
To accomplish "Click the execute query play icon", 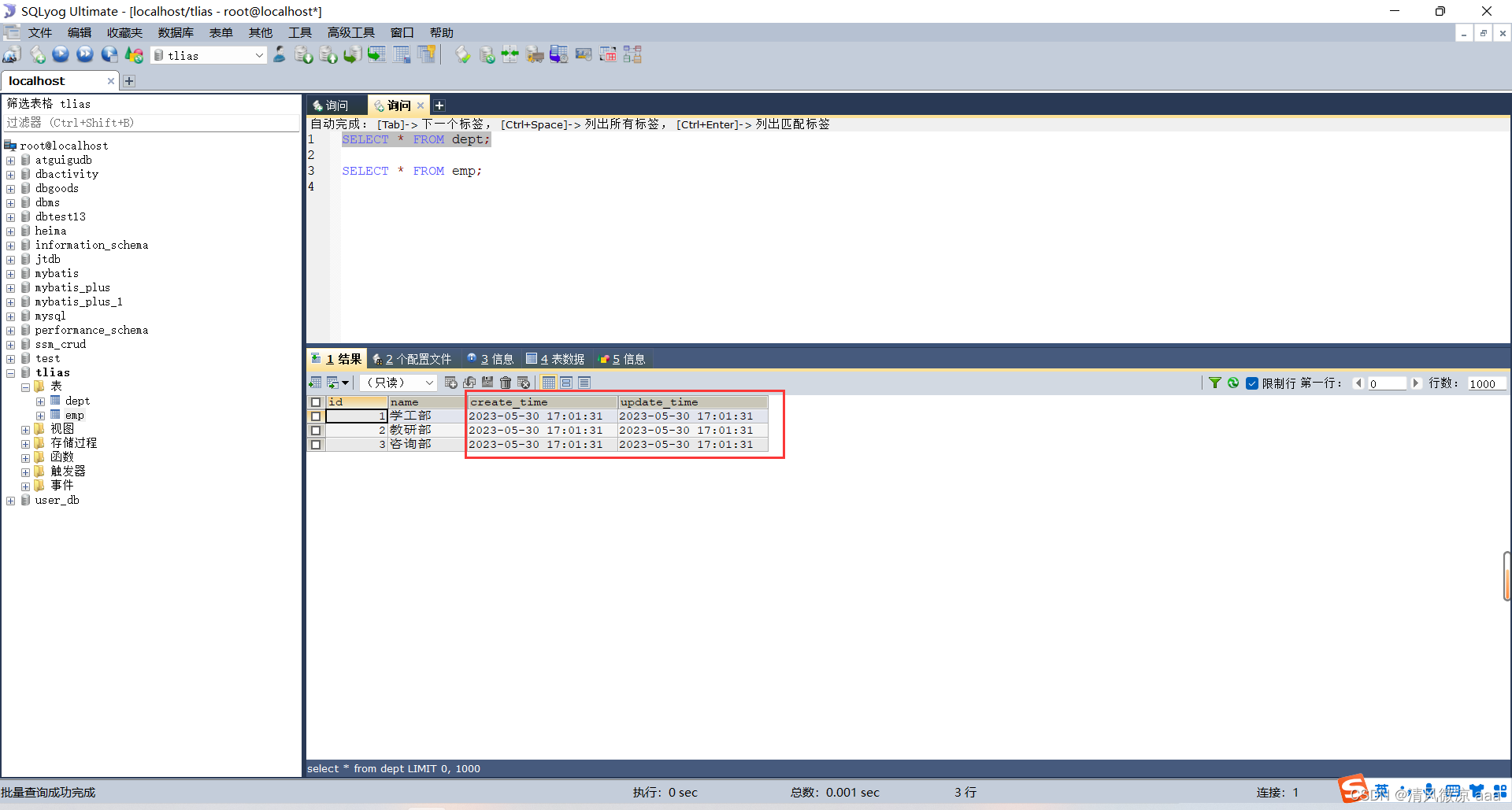I will [x=61, y=55].
